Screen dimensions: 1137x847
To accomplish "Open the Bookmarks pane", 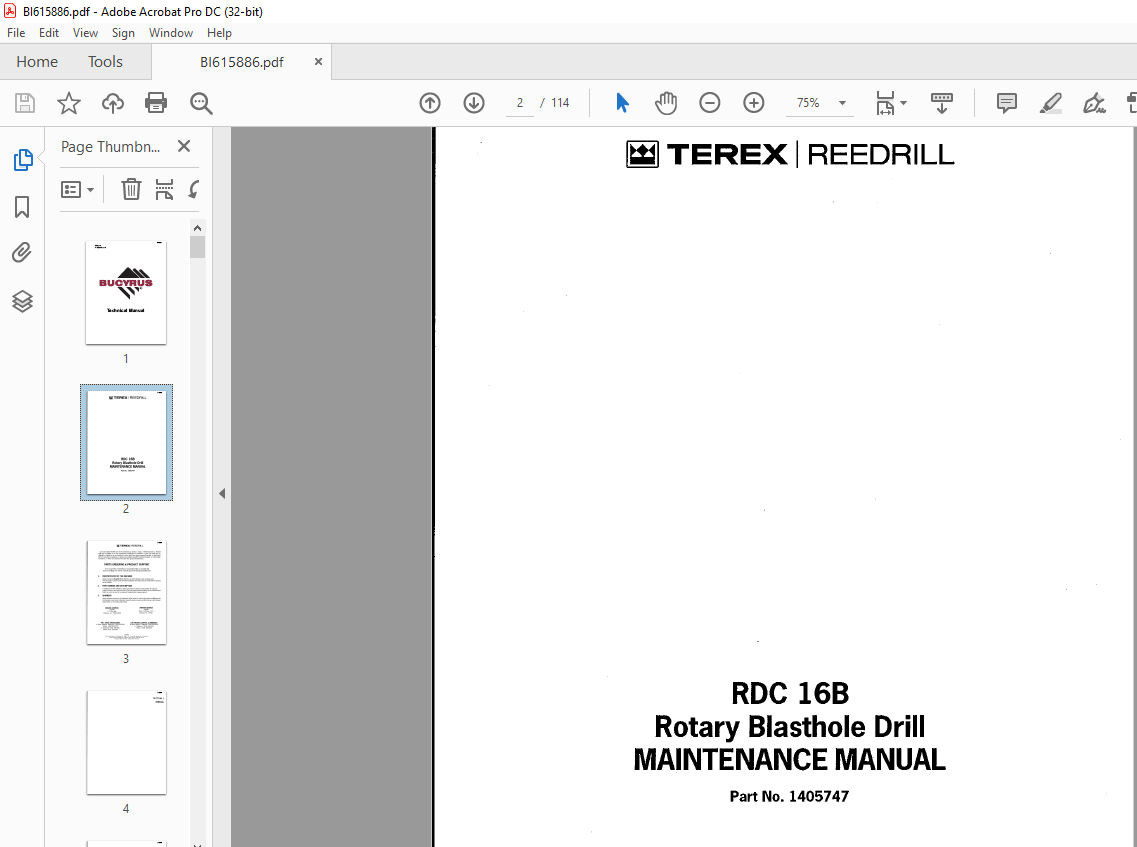I will pos(22,207).
